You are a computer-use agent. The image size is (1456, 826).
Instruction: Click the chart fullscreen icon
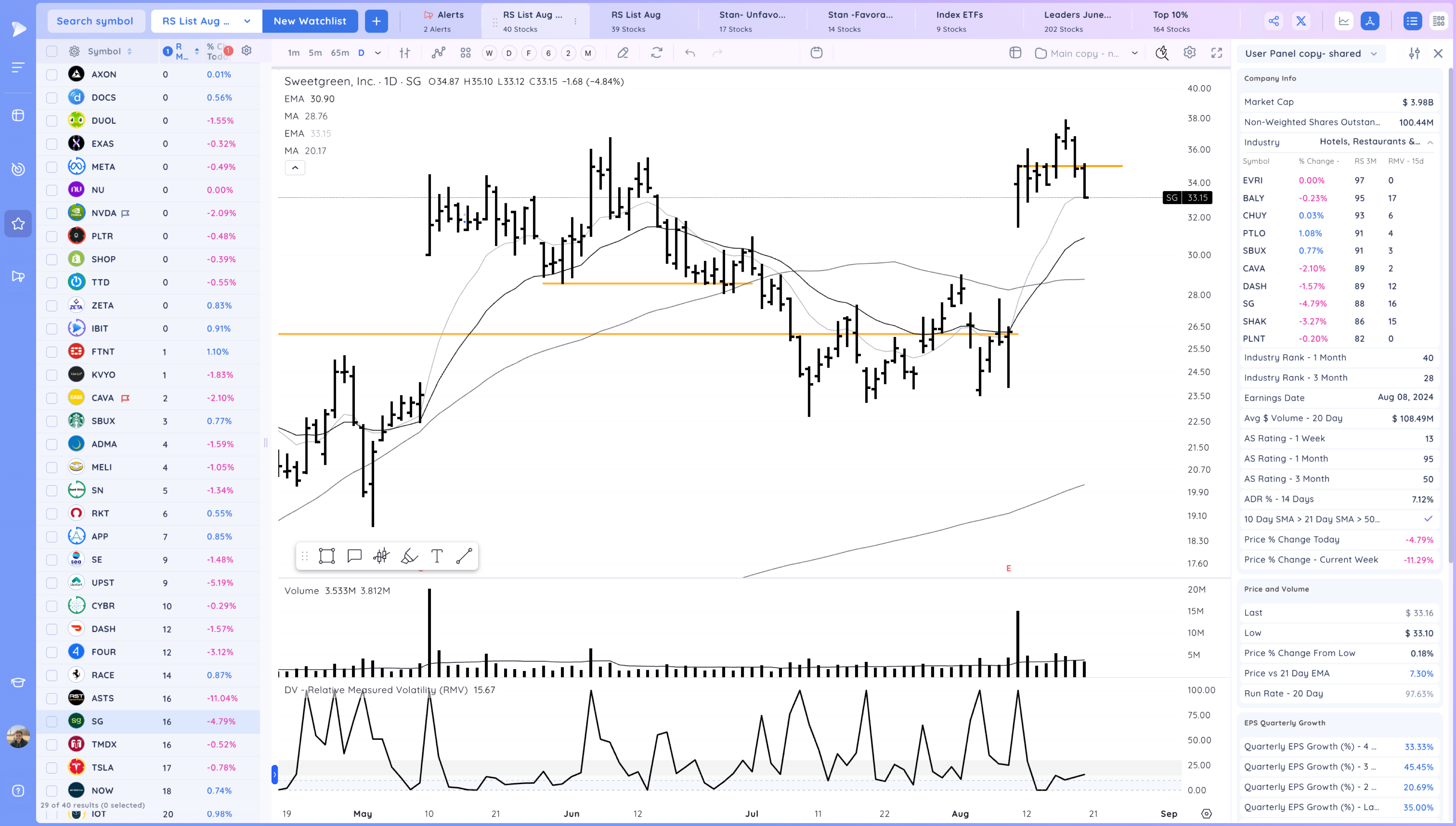coord(1216,53)
